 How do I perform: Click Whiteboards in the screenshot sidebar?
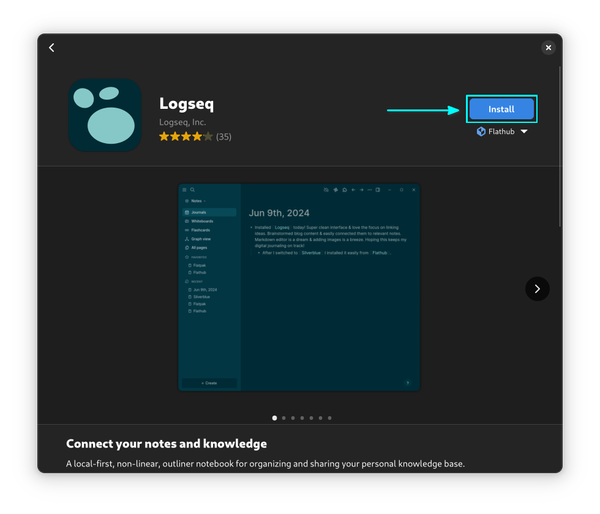pyautogui.click(x=204, y=221)
